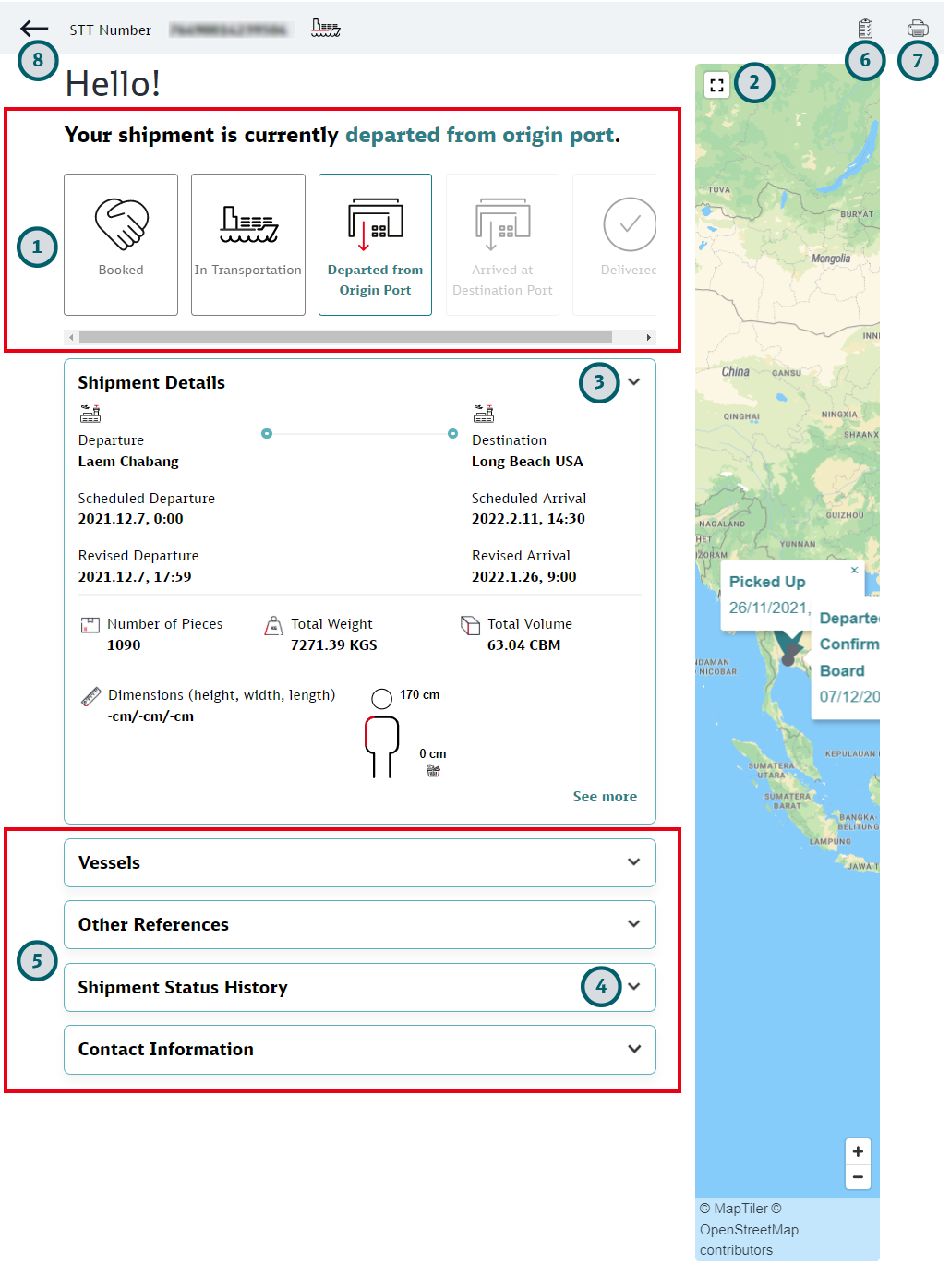Open the Shipment Status History section
The image size is (950, 1288).
634,987
